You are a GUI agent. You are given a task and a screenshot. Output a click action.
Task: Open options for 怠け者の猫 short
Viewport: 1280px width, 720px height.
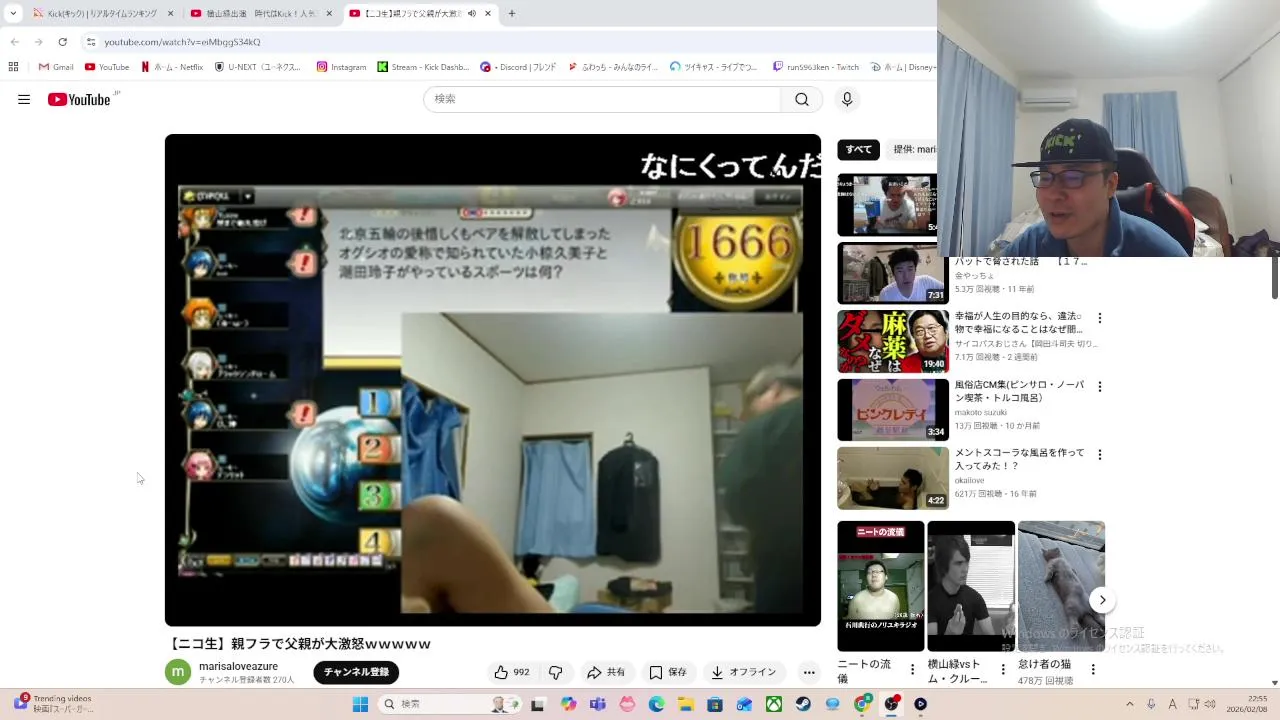click(x=1093, y=669)
